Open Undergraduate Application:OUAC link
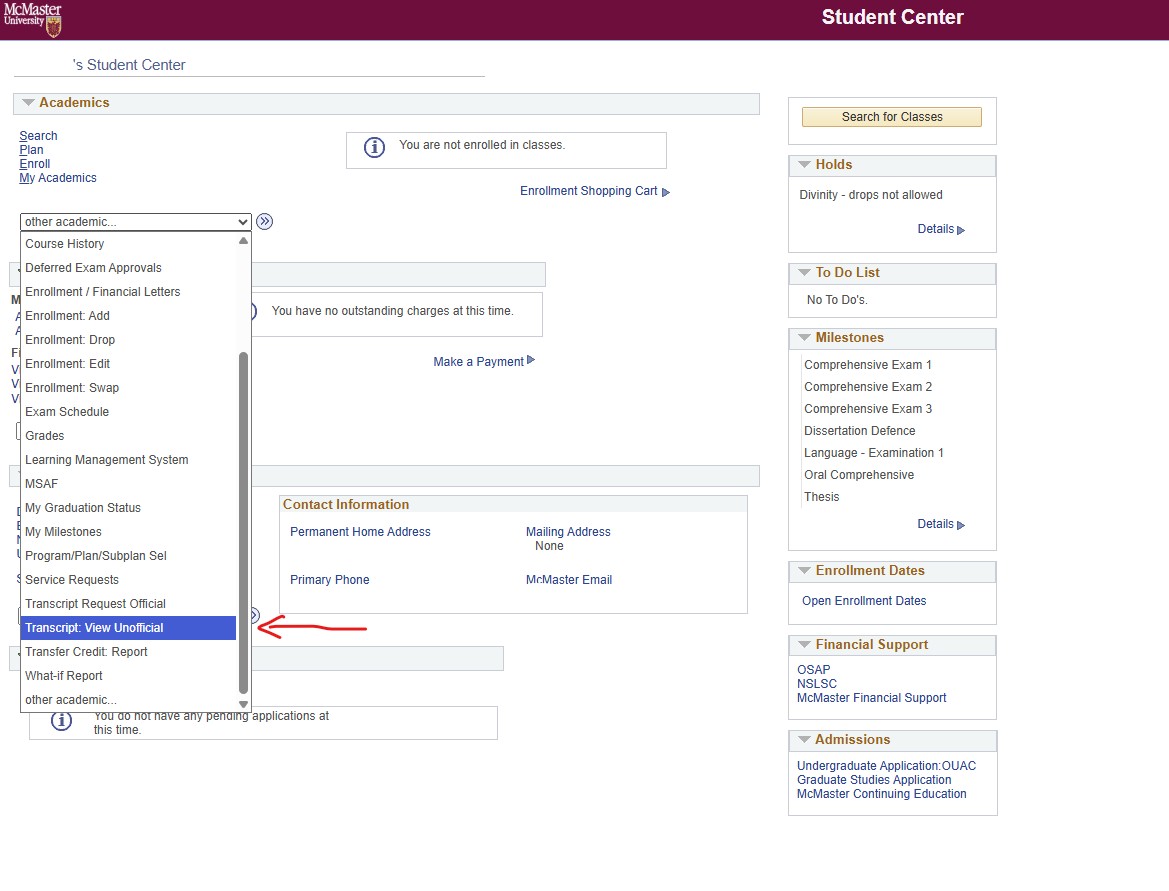Screen dimensions: 1169x891 click(886, 766)
